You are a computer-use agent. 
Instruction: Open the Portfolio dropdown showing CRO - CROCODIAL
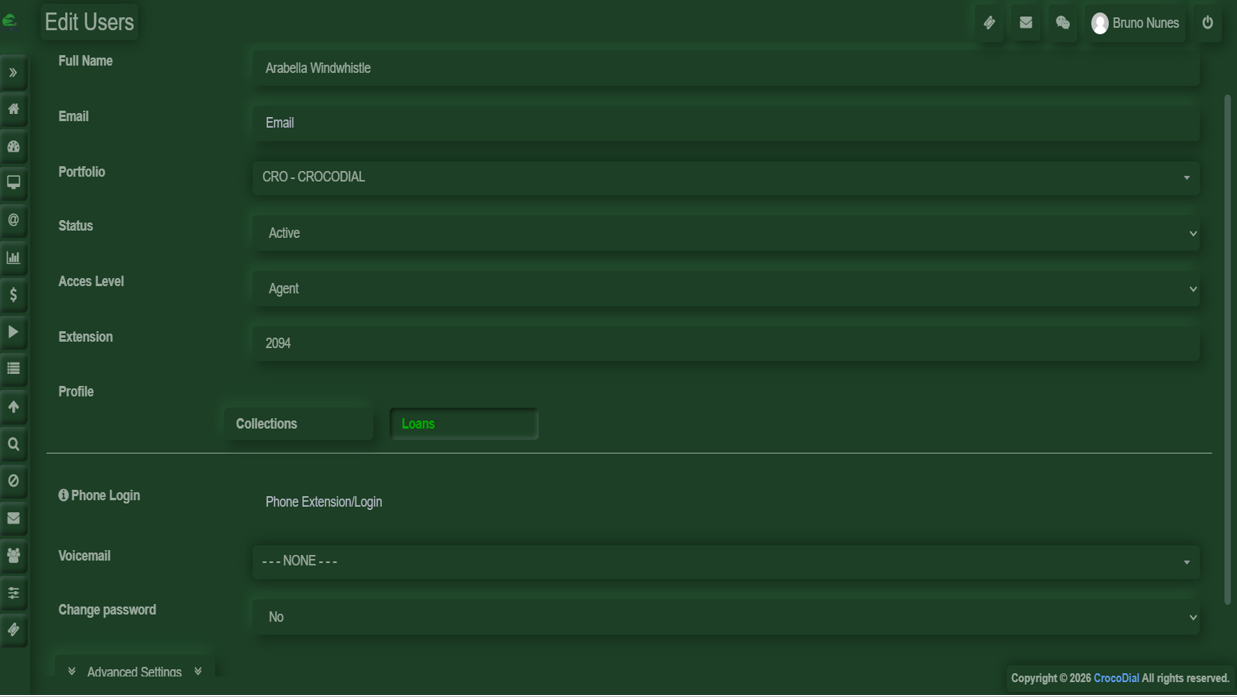725,178
